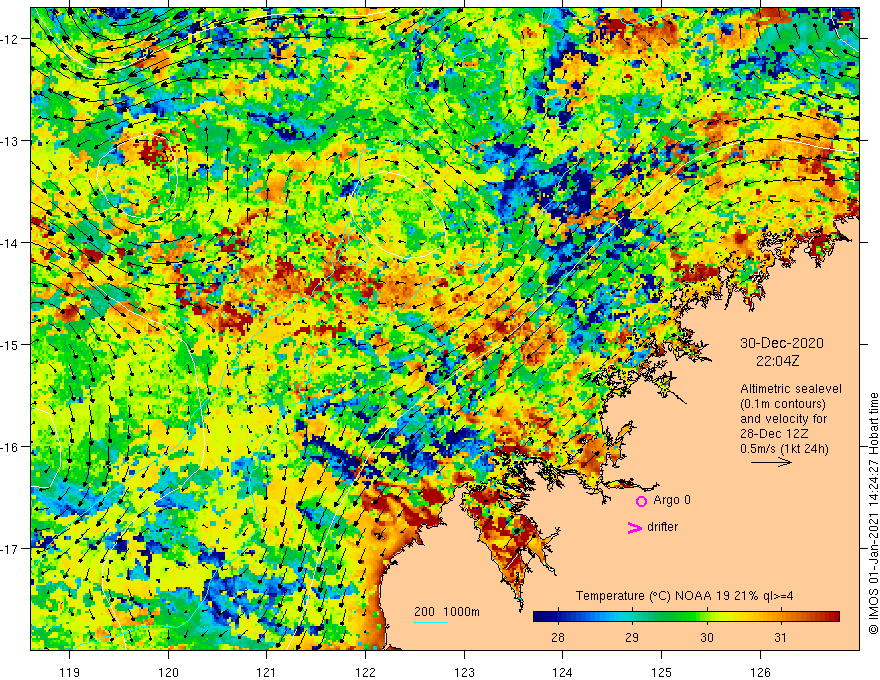Click longitude axis label 124
This screenshot has width=880, height=680.
point(563,672)
